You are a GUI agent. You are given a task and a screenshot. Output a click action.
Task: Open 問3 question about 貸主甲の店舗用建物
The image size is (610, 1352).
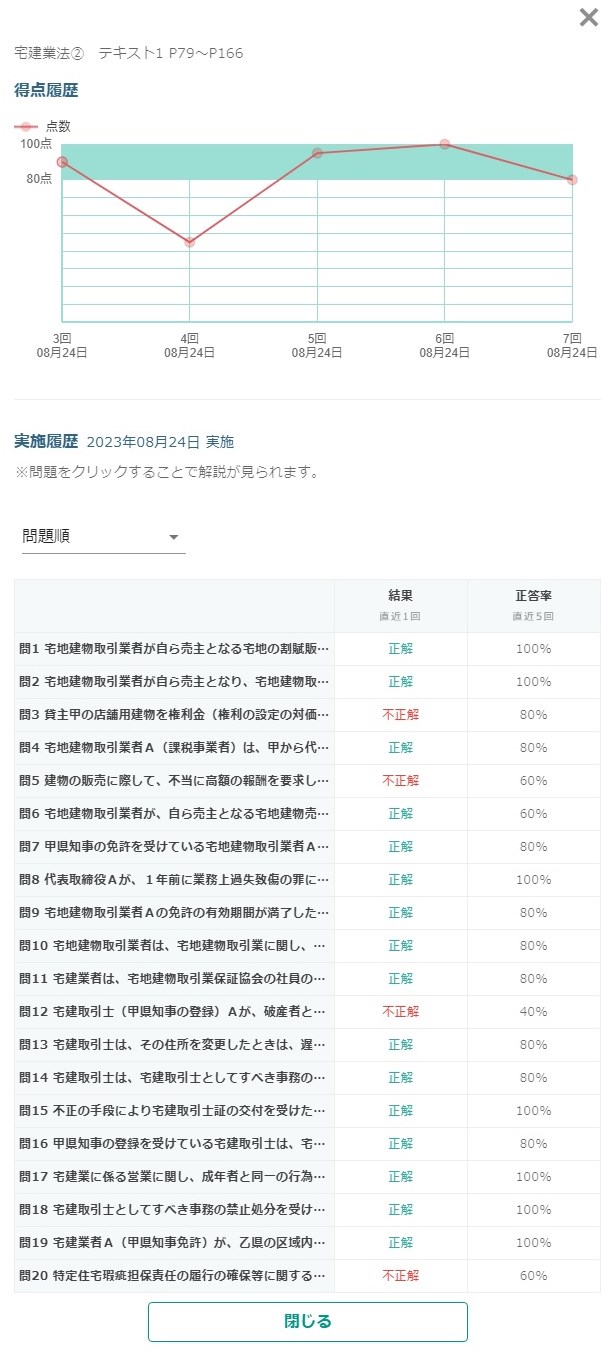point(308,715)
